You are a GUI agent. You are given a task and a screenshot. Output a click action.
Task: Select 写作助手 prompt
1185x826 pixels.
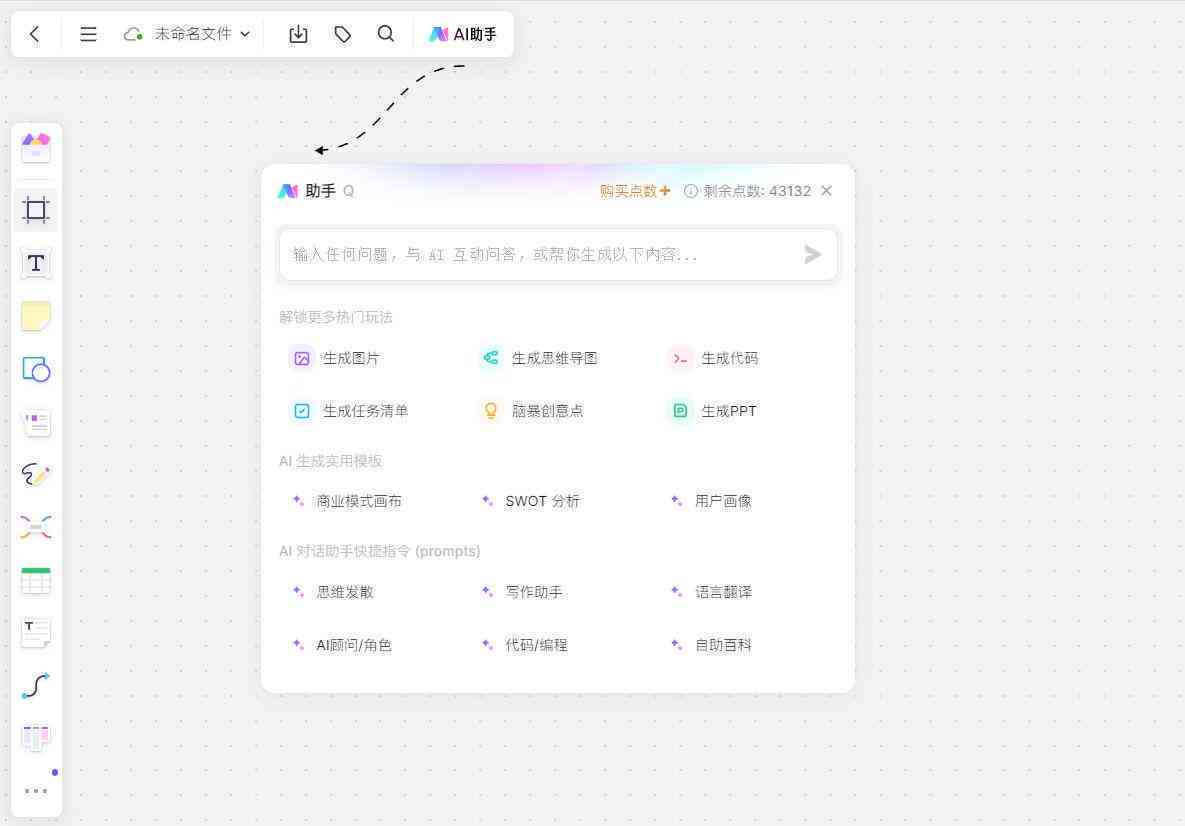tap(522, 592)
